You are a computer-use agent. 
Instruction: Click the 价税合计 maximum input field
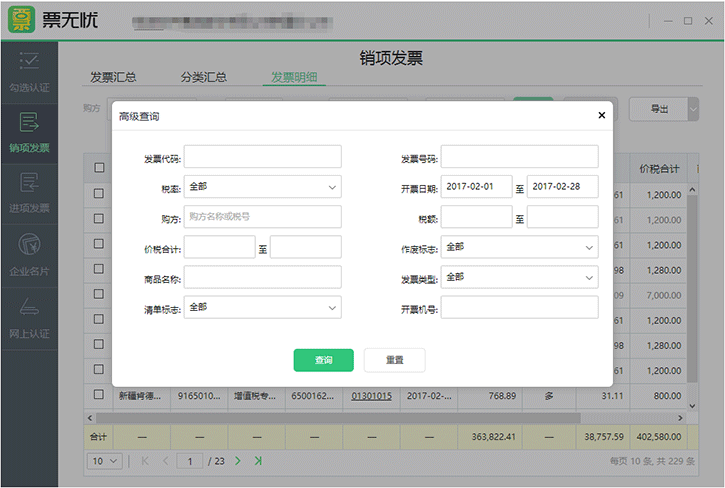click(x=306, y=247)
